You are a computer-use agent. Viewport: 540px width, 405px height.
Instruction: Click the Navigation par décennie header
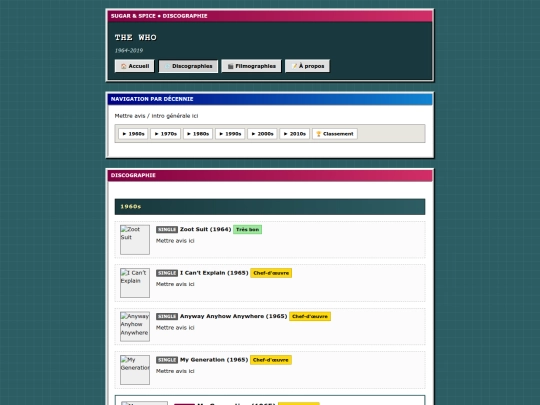point(270,99)
